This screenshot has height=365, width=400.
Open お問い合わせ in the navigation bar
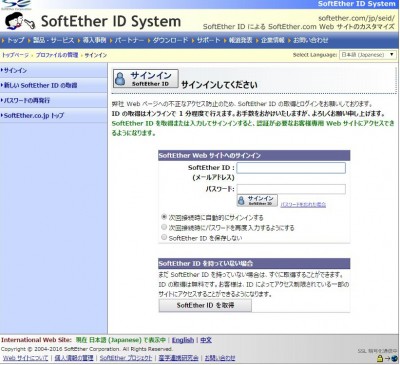pyautogui.click(x=311, y=40)
